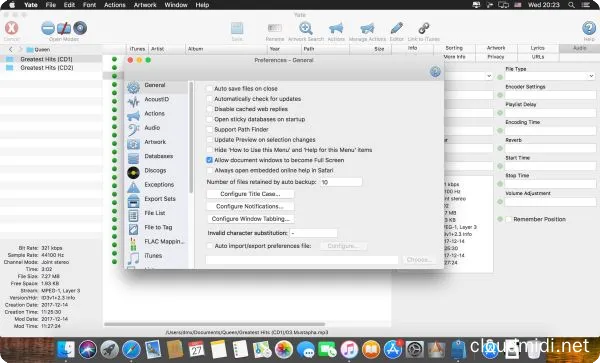The height and width of the screenshot is (363, 600).
Task: Select the iTunes preferences pane
Action: pyautogui.click(x=156, y=256)
